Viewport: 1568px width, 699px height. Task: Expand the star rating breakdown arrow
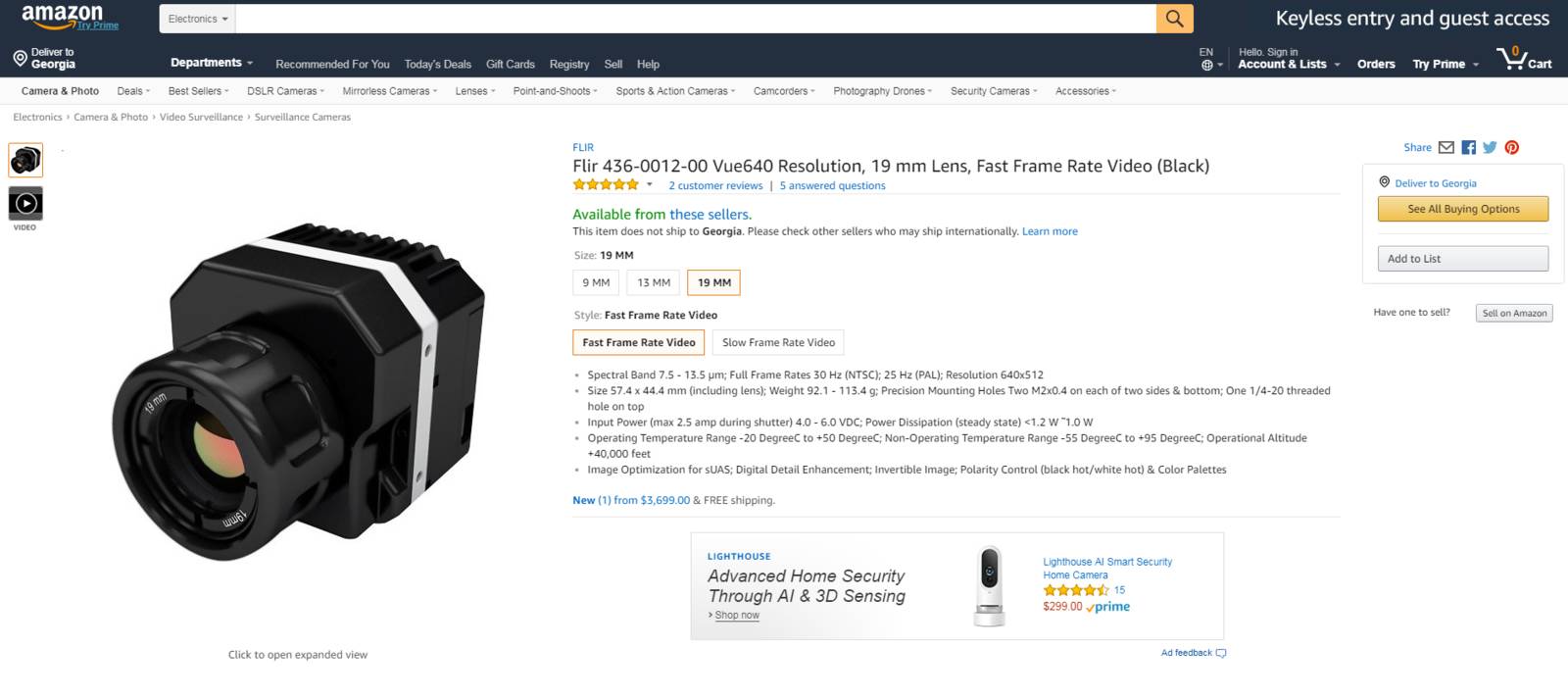point(649,185)
